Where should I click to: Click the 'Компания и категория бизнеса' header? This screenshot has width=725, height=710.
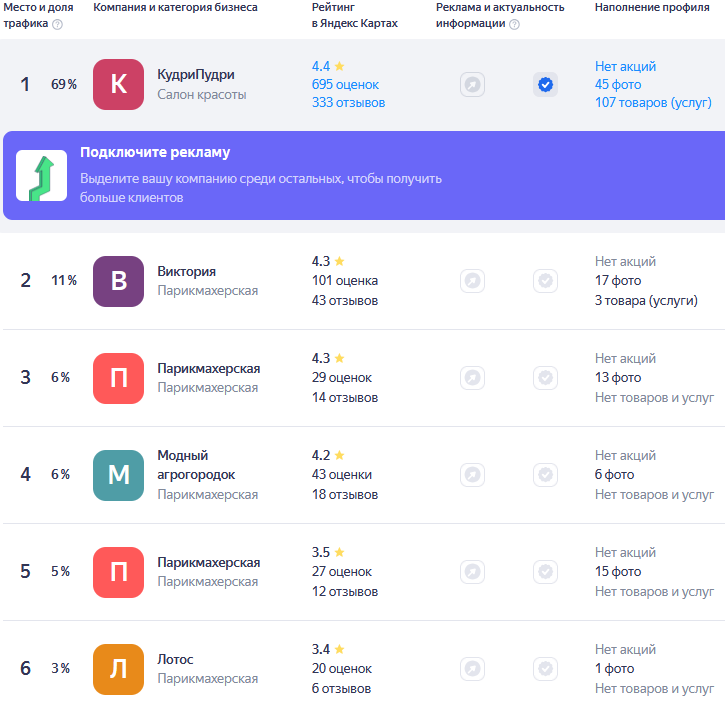tap(175, 7)
